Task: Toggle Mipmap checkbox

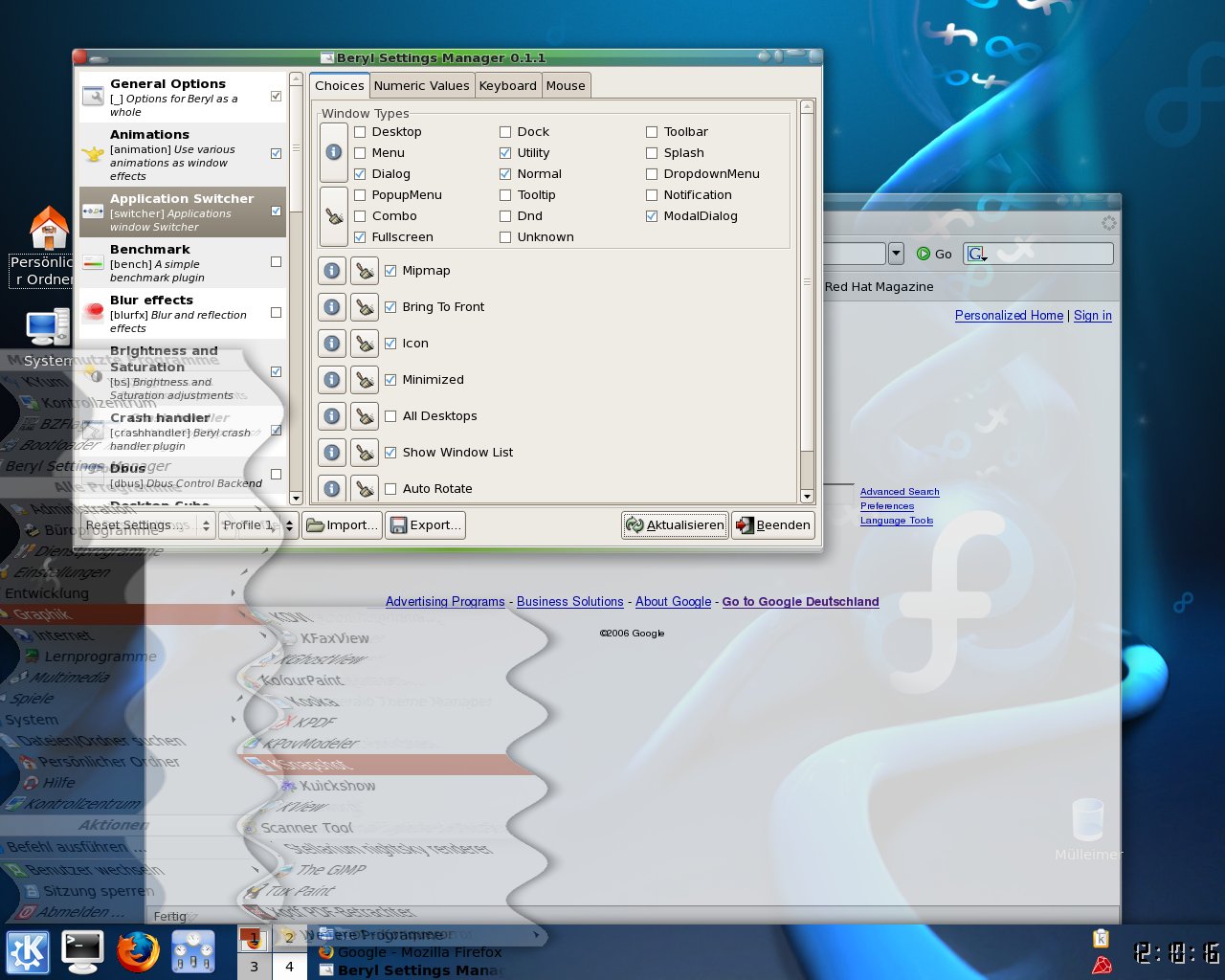Action: (x=390, y=271)
